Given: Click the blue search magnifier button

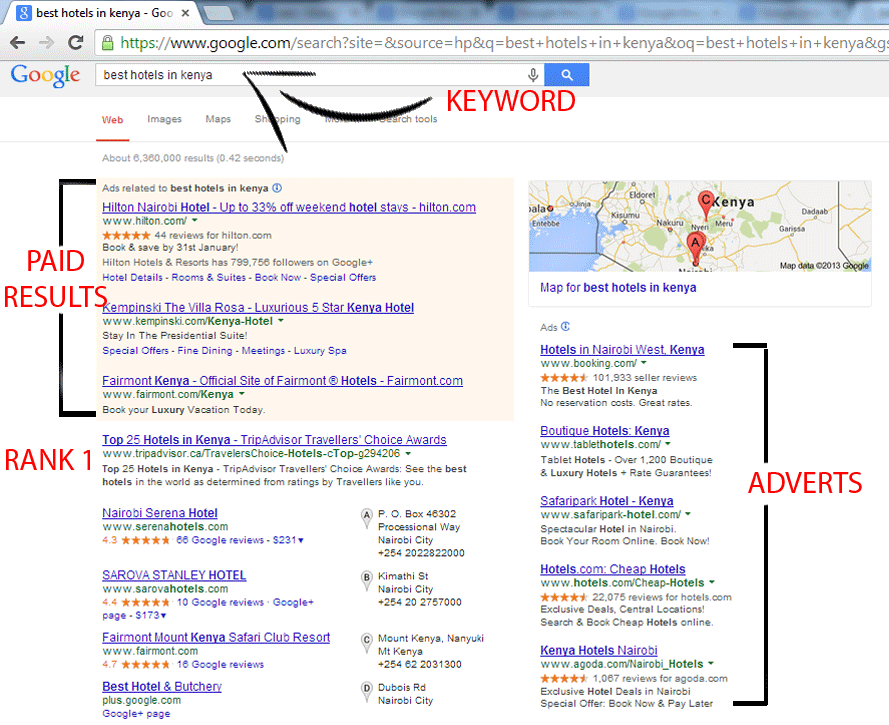Looking at the screenshot, I should coord(566,75).
